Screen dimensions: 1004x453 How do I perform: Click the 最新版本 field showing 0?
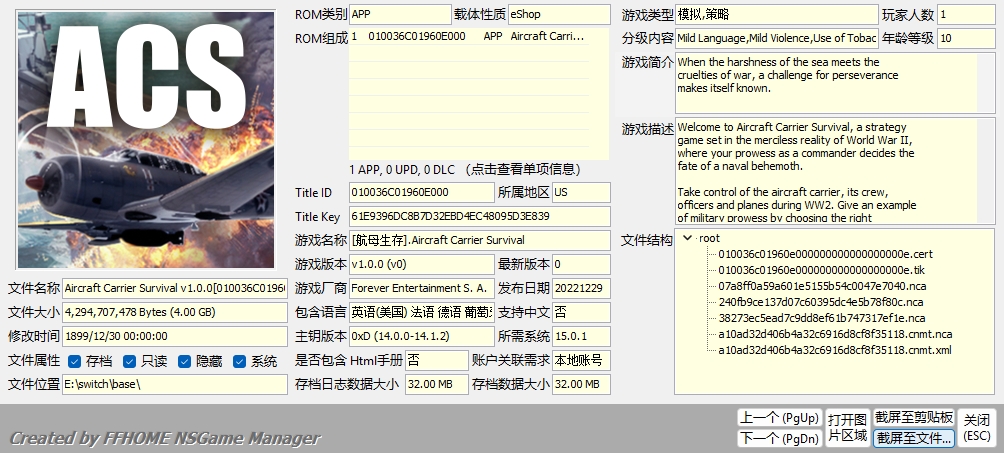click(581, 264)
